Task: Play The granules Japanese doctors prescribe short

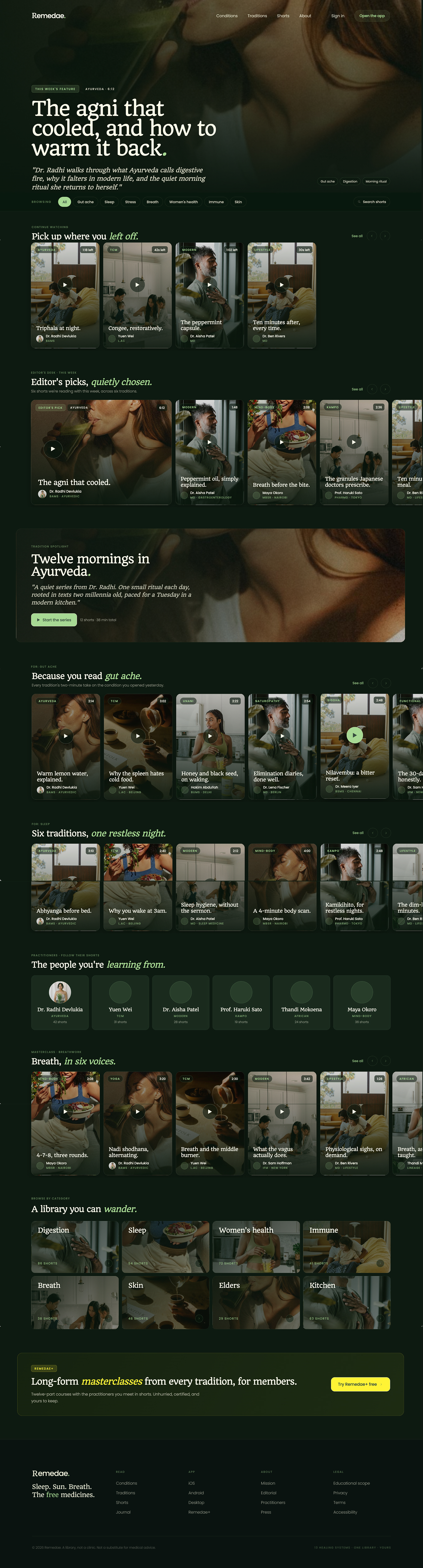Action: 354,442
